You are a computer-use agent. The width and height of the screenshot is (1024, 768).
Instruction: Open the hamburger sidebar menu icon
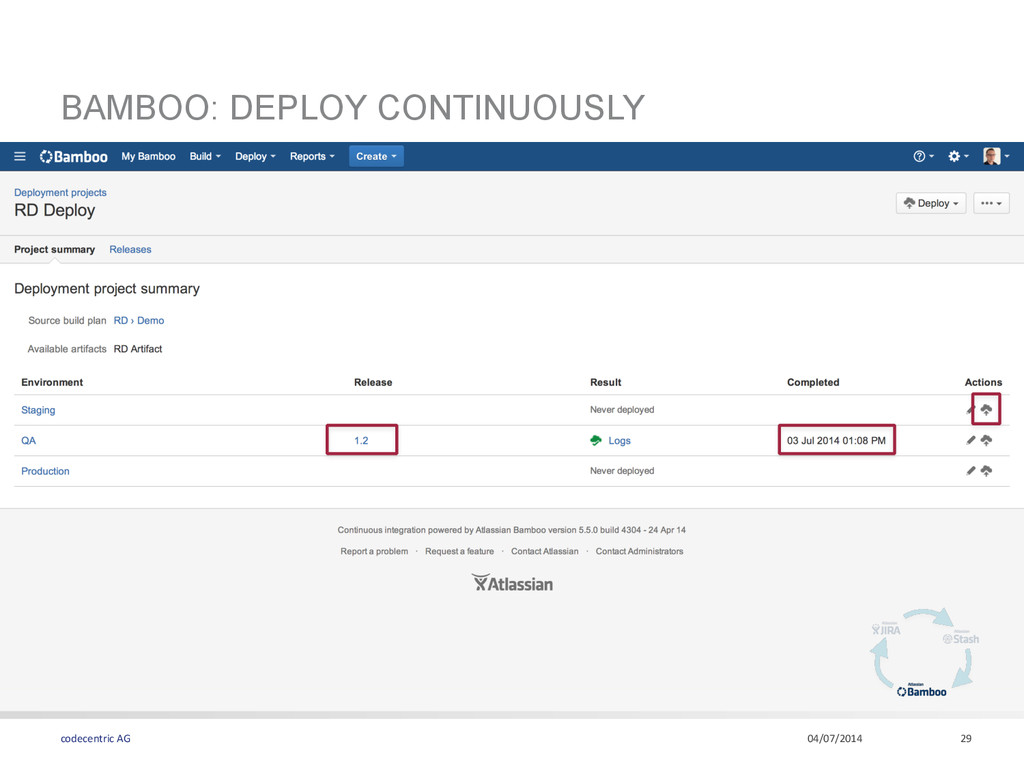point(20,157)
